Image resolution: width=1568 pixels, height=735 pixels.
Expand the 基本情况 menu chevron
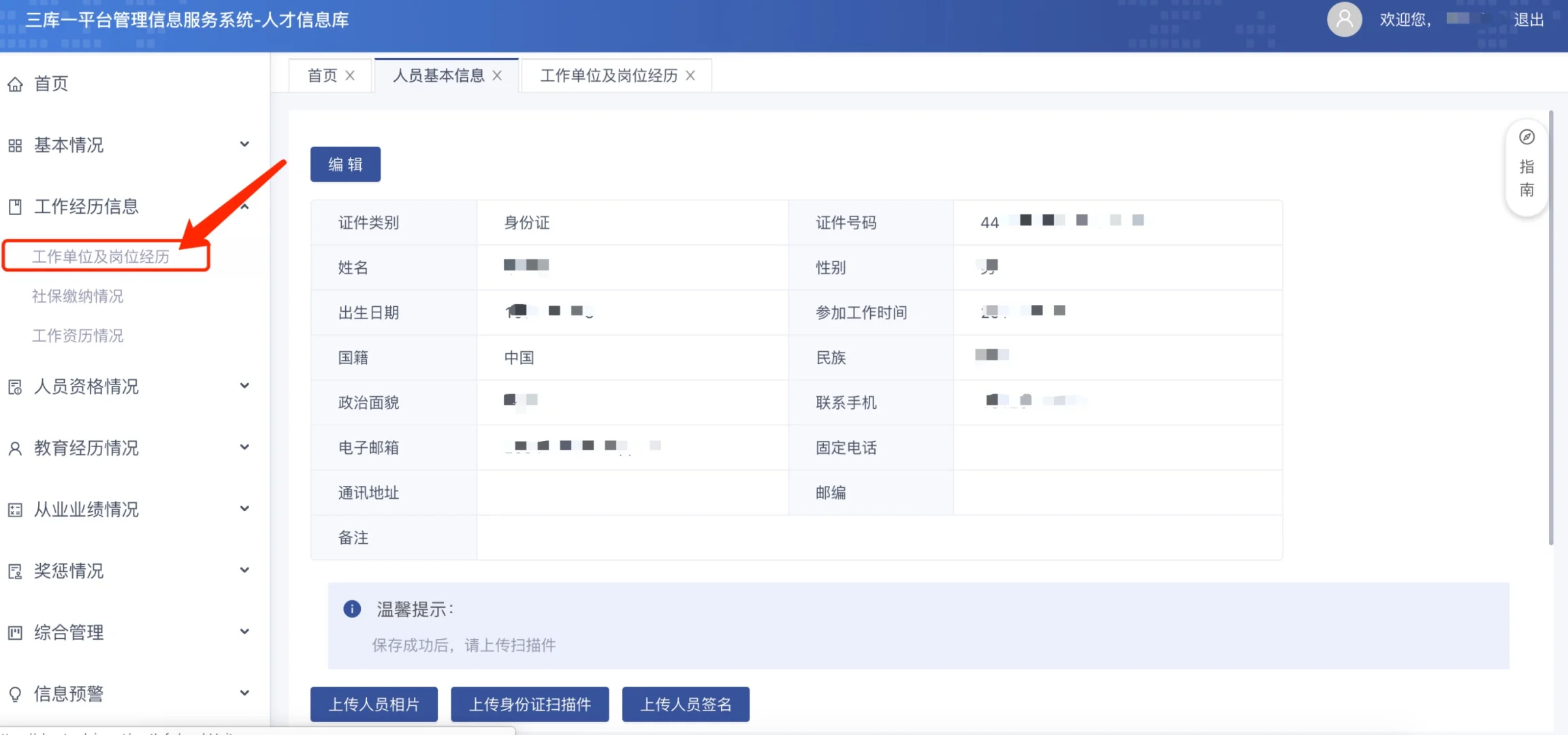pyautogui.click(x=244, y=144)
